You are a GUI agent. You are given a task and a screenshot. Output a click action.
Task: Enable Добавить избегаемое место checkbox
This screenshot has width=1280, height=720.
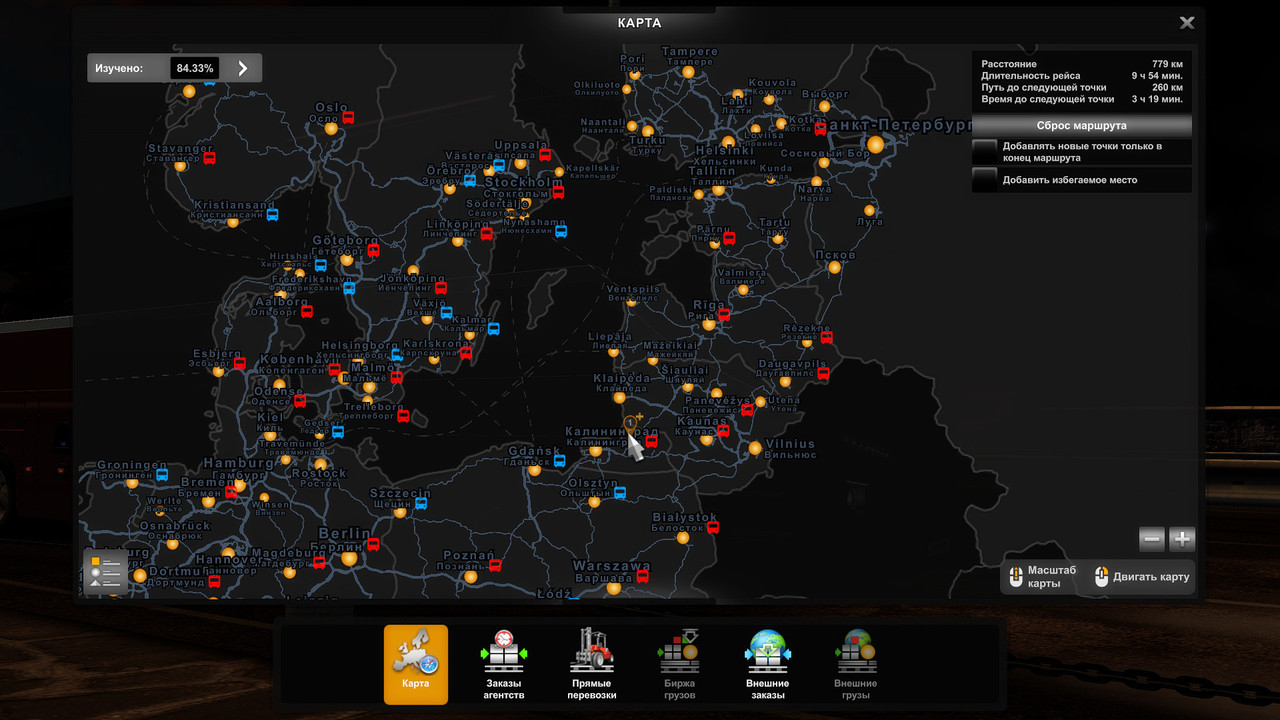pos(985,179)
